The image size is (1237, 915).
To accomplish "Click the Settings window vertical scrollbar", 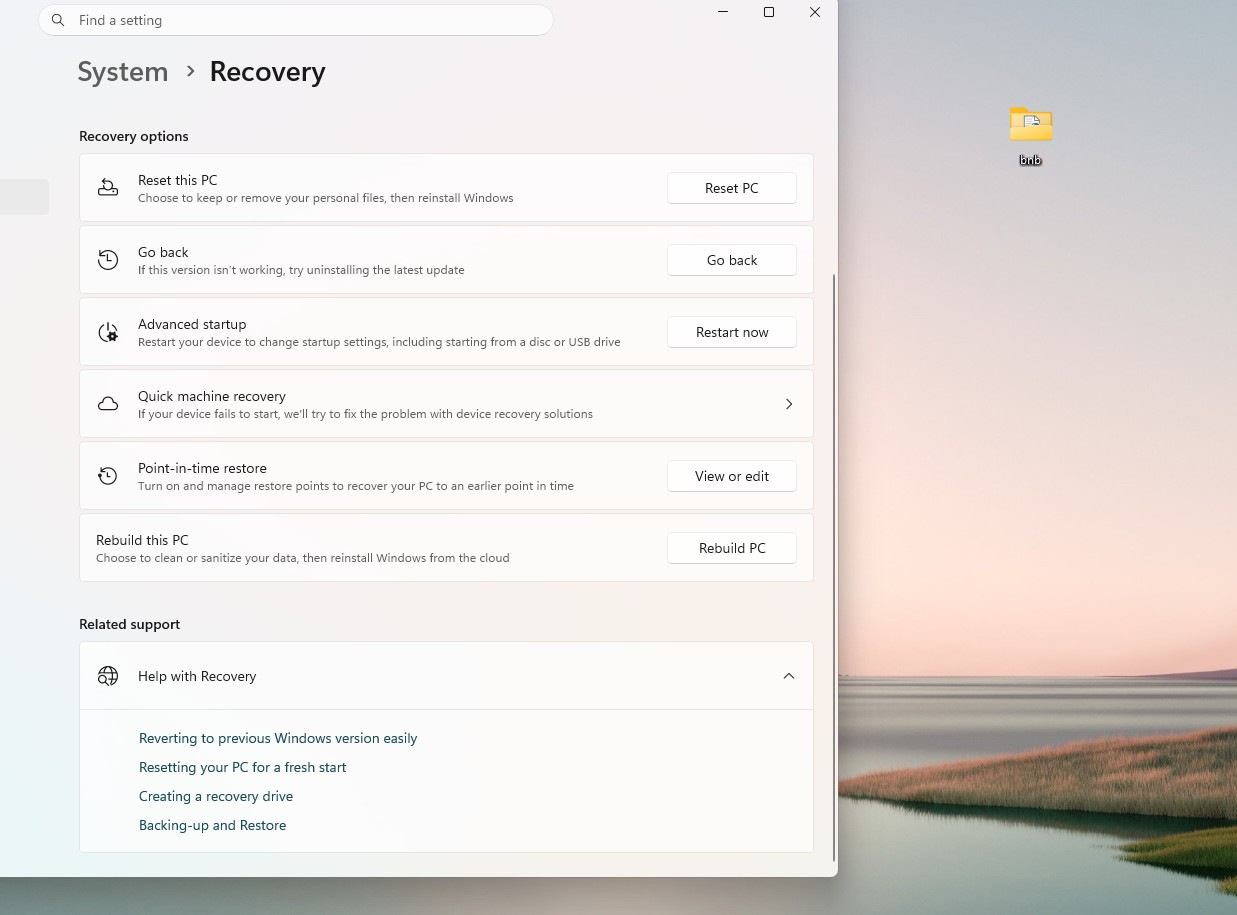I will (x=834, y=566).
